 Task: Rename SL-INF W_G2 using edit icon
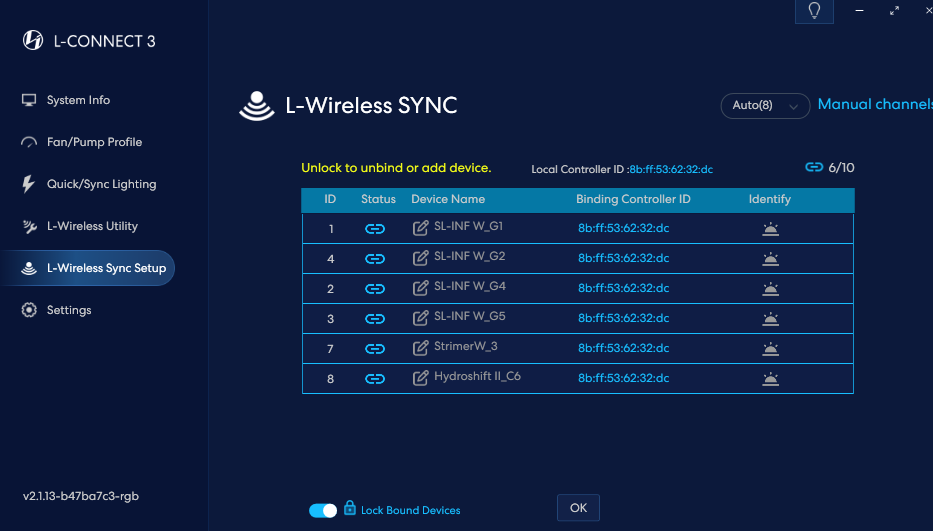421,258
